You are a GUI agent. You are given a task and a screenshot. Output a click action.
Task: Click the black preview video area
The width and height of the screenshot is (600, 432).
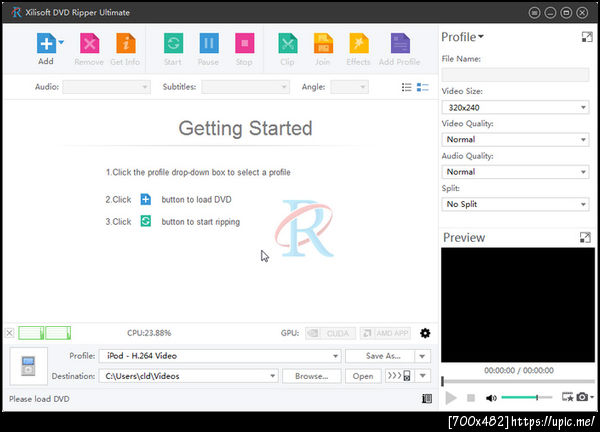[x=518, y=305]
